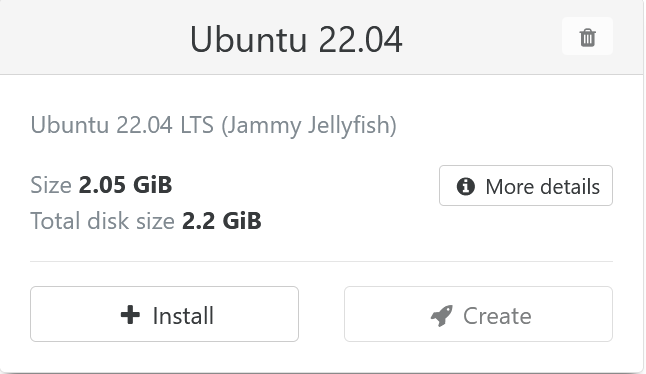Click the word Create on the button

tap(497, 316)
